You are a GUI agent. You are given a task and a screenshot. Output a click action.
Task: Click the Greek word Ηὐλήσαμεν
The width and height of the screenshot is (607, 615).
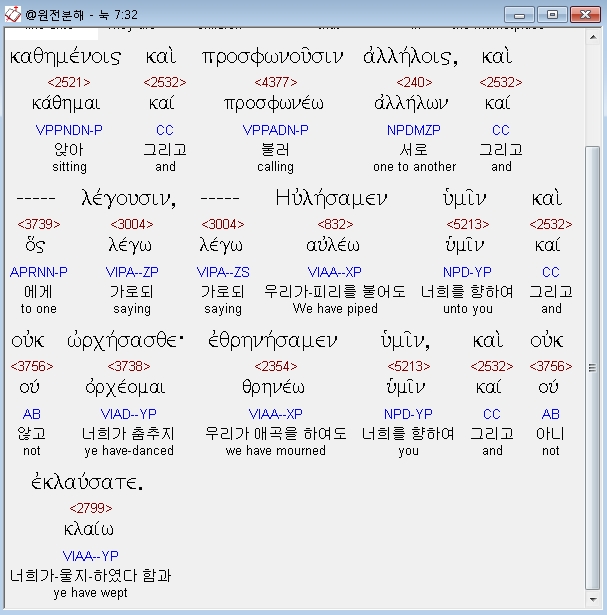[x=331, y=198]
